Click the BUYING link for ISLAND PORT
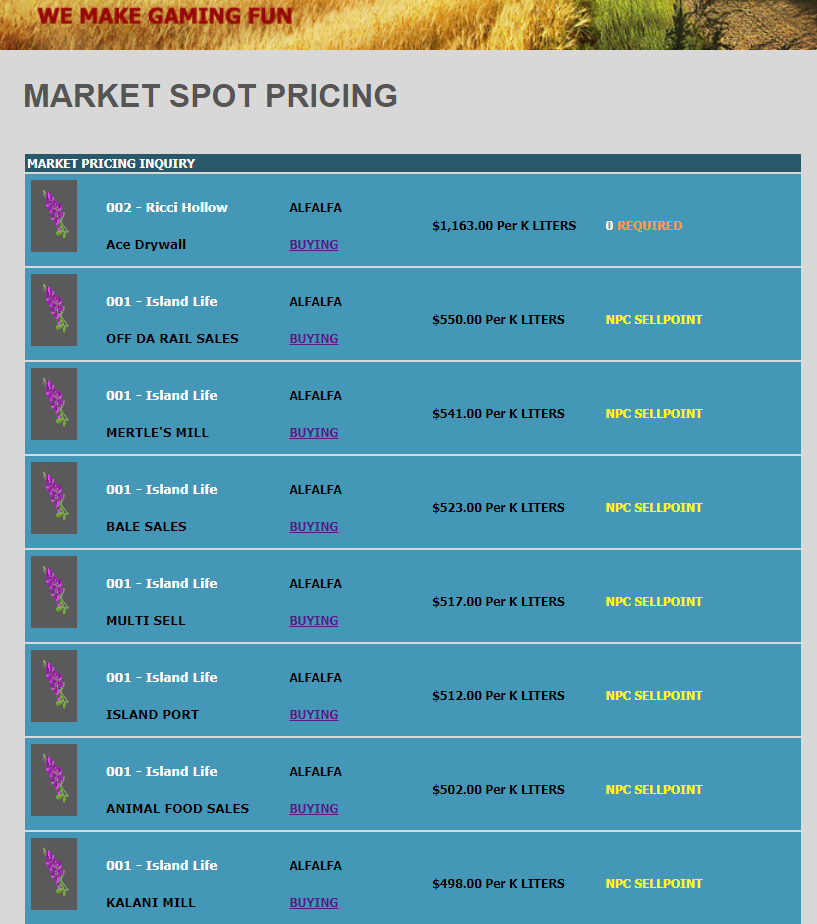This screenshot has height=924, width=817. (314, 715)
